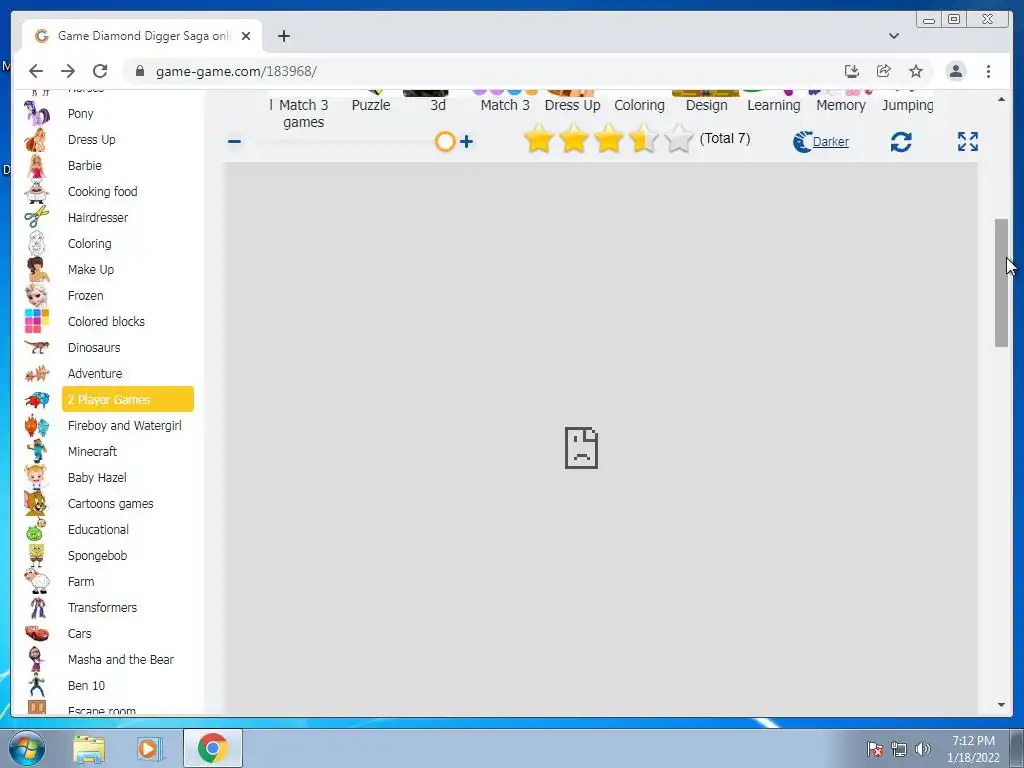The width and height of the screenshot is (1024, 768).
Task: Open a new tab with the plus button
Action: [x=283, y=36]
